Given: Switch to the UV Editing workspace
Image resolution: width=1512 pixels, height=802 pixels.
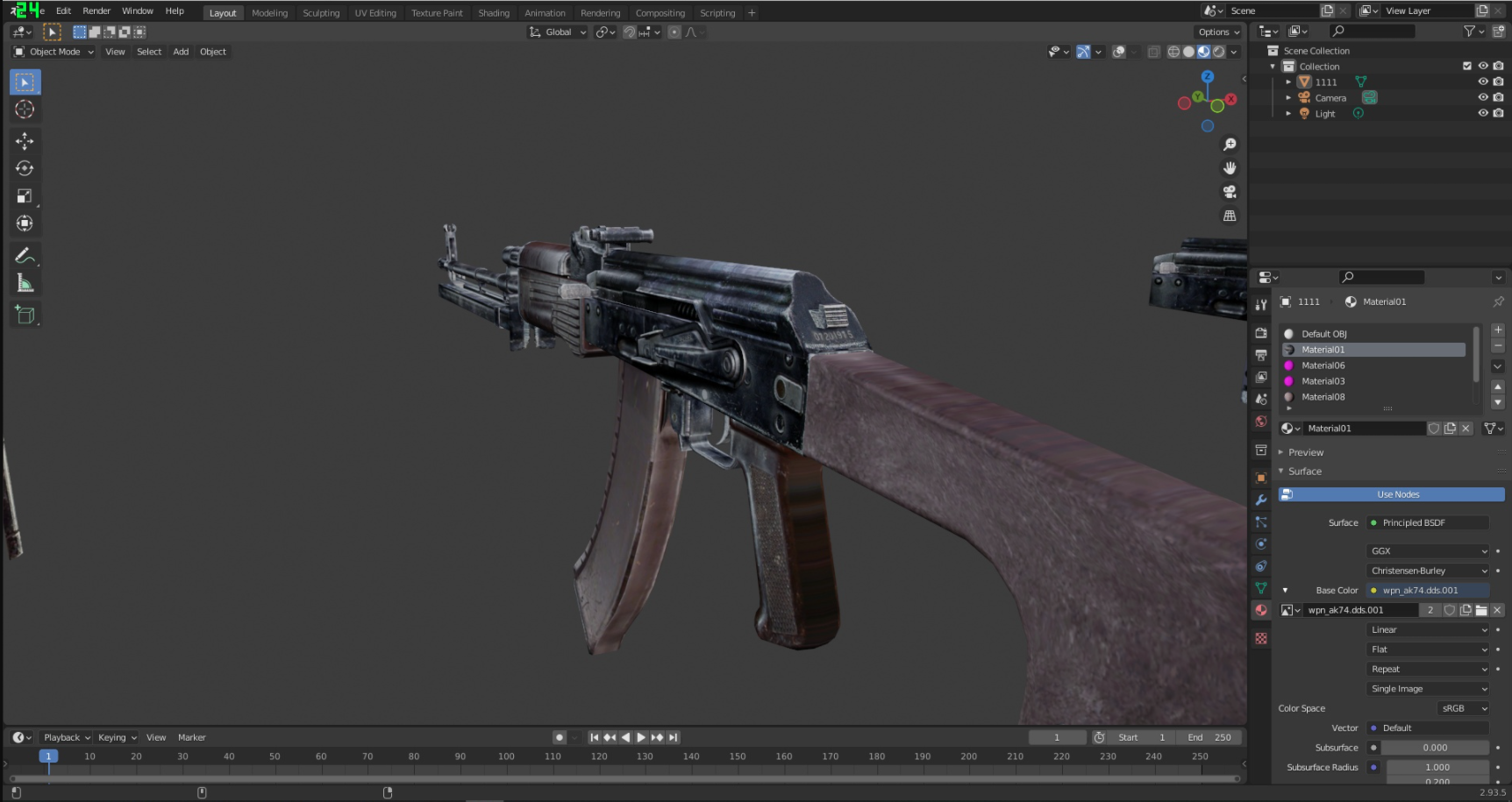Looking at the screenshot, I should pyautogui.click(x=375, y=13).
